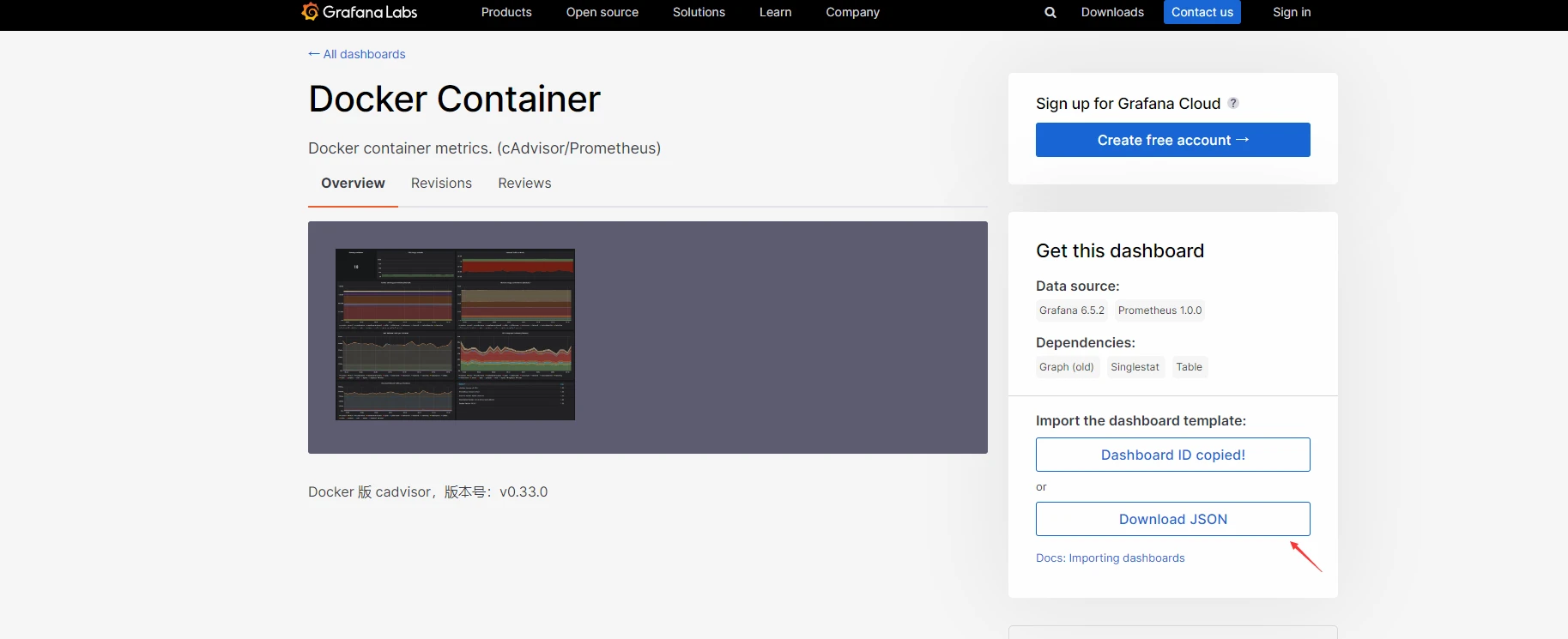Click the Graph (old) dependency tag

[x=1067, y=367]
